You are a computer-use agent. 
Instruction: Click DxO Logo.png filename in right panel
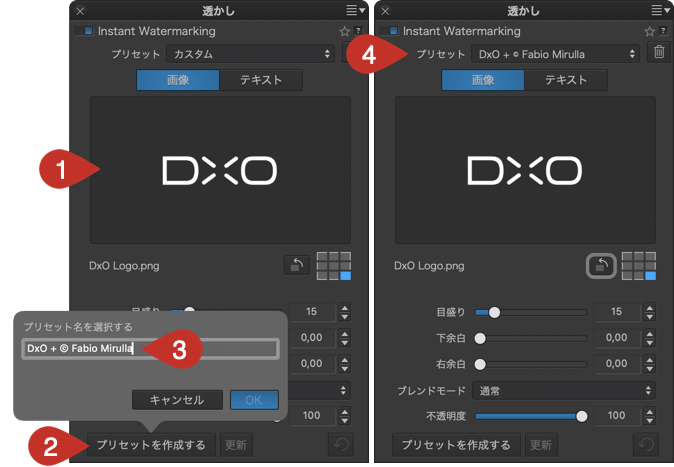pos(429,266)
